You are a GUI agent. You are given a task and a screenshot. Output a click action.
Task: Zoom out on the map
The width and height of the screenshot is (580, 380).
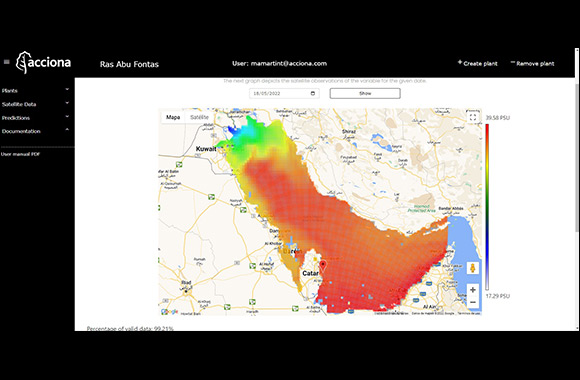pos(473,303)
